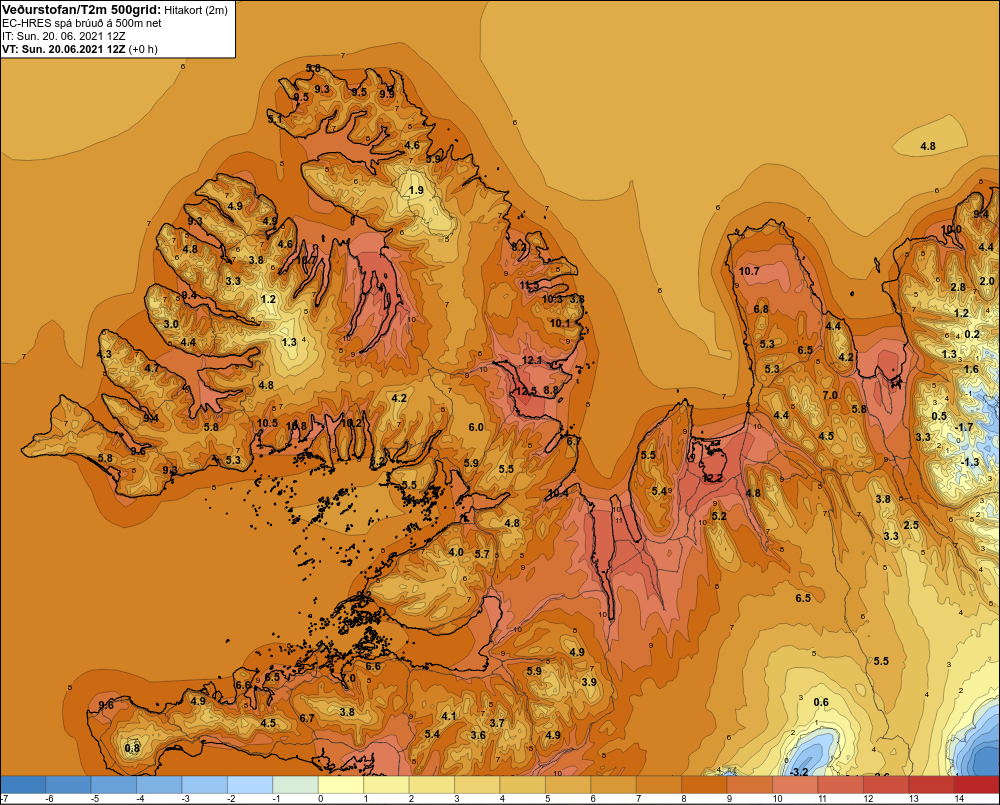
Task: Click the 0.2 temperature label
Action: point(972,334)
